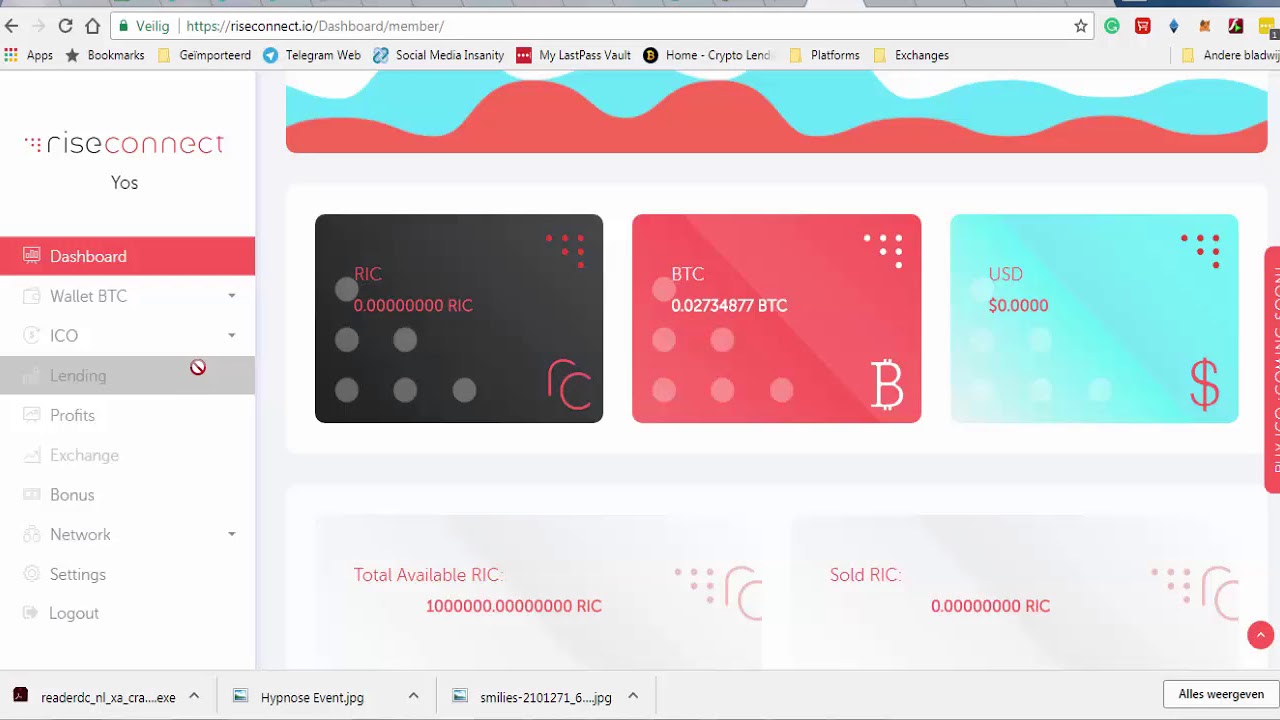Open My LastPass Vault bookmark

[574, 55]
